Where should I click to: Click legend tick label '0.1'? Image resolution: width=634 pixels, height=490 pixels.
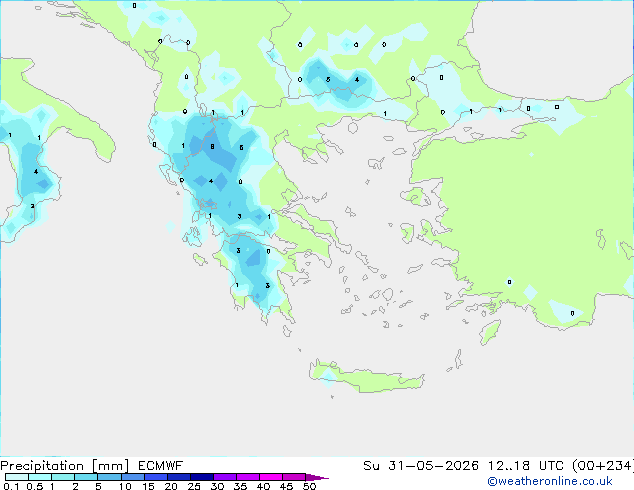pos(11,486)
